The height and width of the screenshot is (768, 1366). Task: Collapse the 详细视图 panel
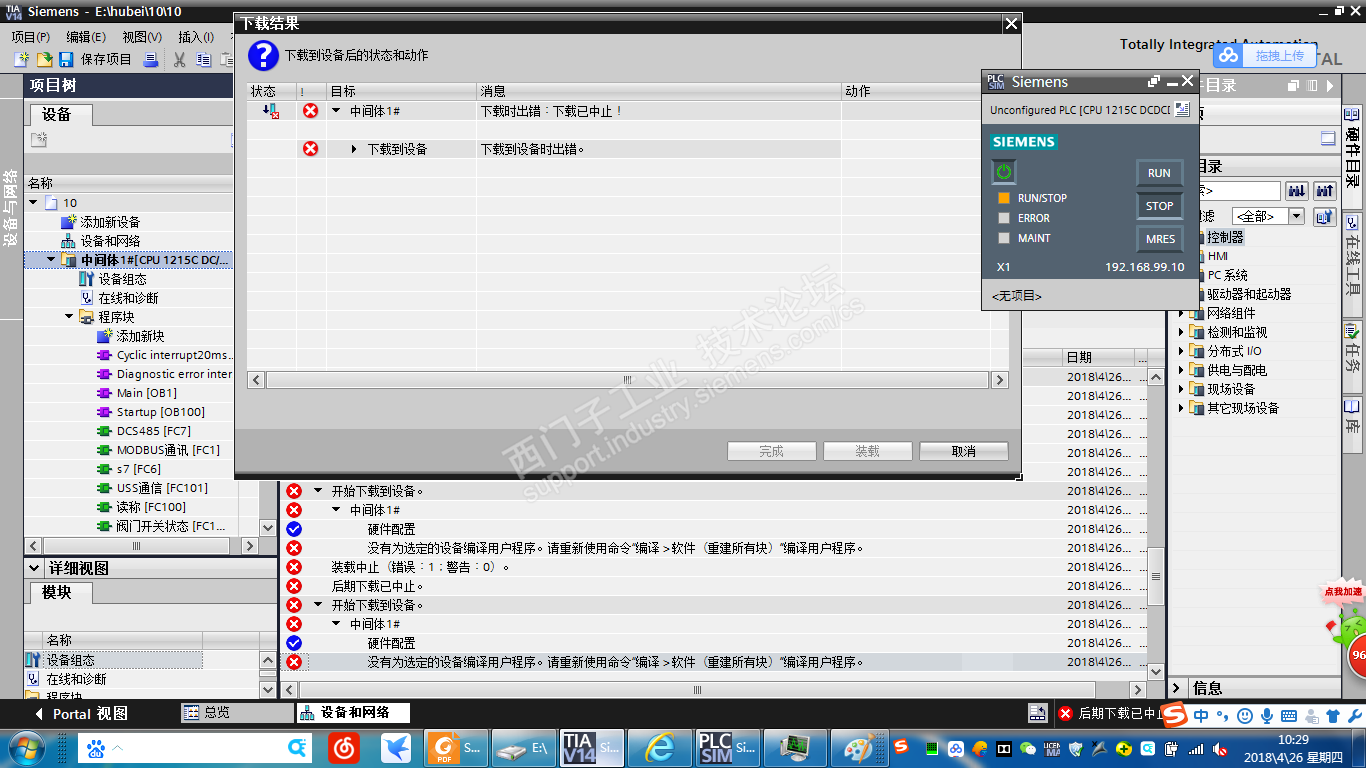[34, 568]
